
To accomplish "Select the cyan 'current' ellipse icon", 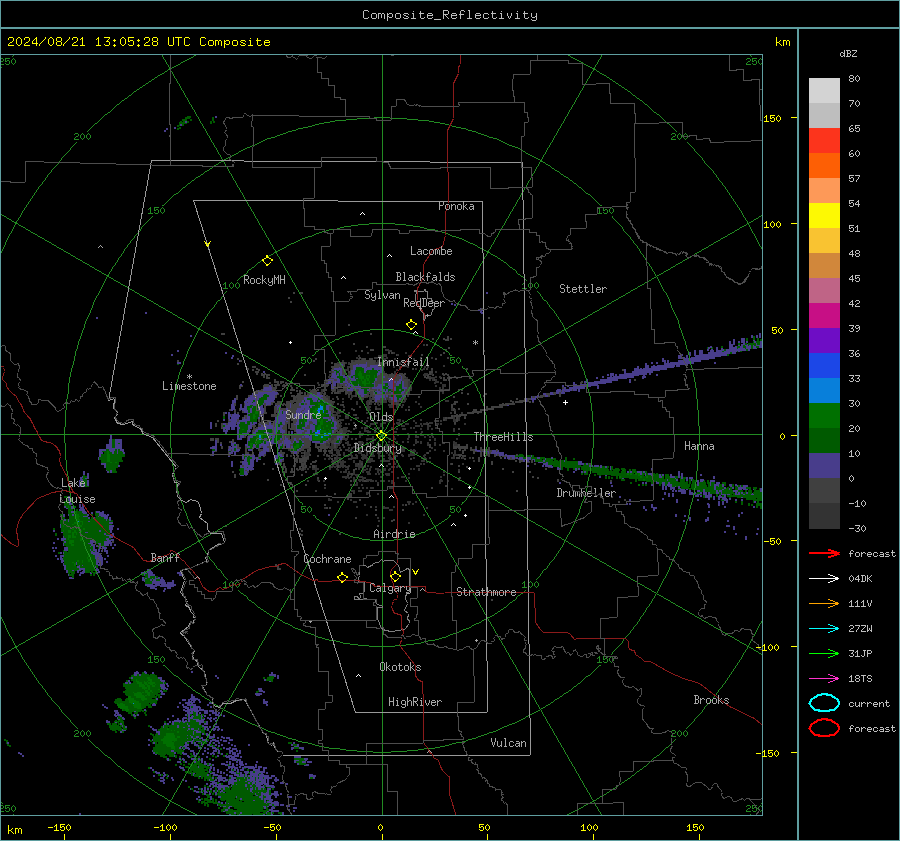I will coord(824,703).
